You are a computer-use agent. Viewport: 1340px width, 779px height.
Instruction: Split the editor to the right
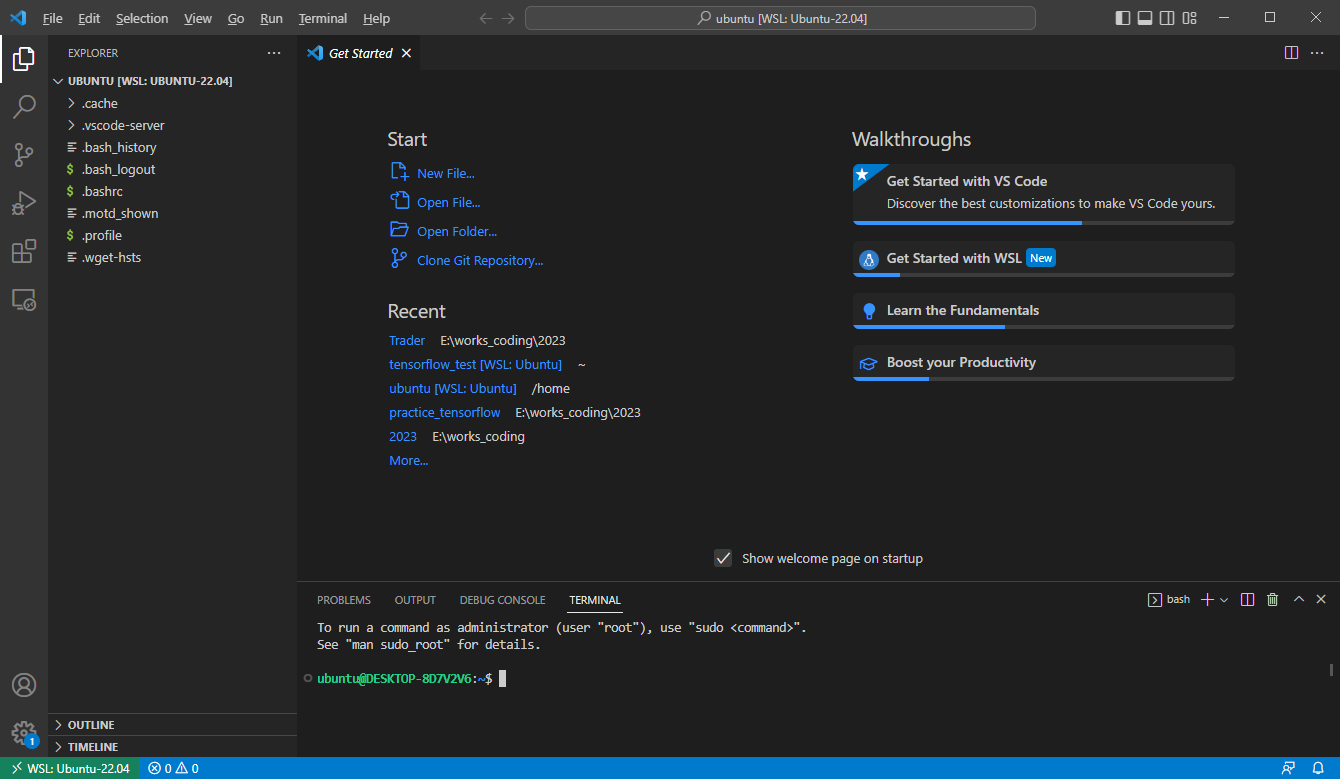pyautogui.click(x=1291, y=53)
